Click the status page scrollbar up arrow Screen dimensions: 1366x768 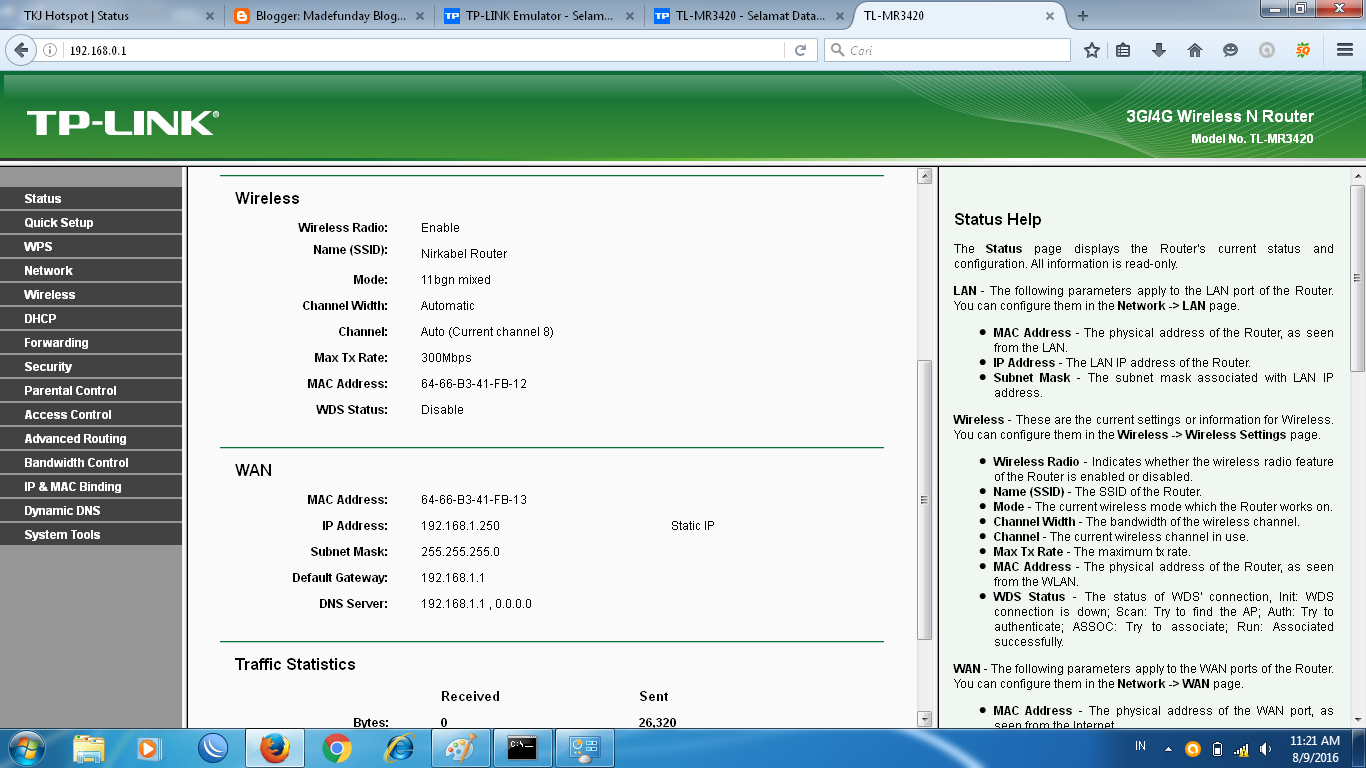point(924,176)
